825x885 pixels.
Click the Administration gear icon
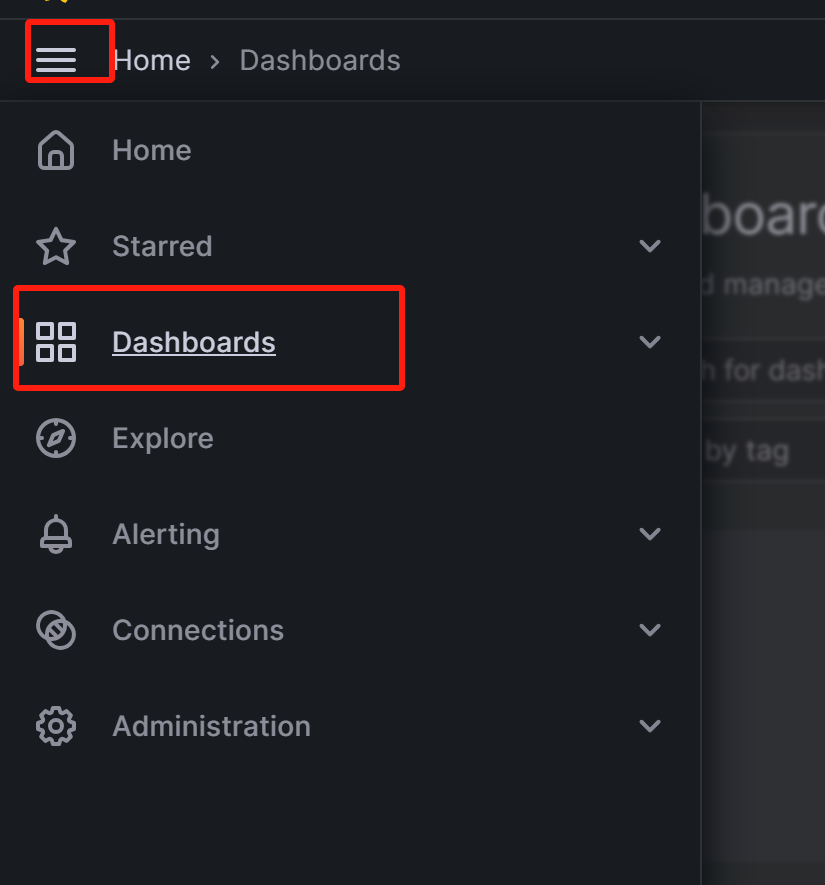56,726
